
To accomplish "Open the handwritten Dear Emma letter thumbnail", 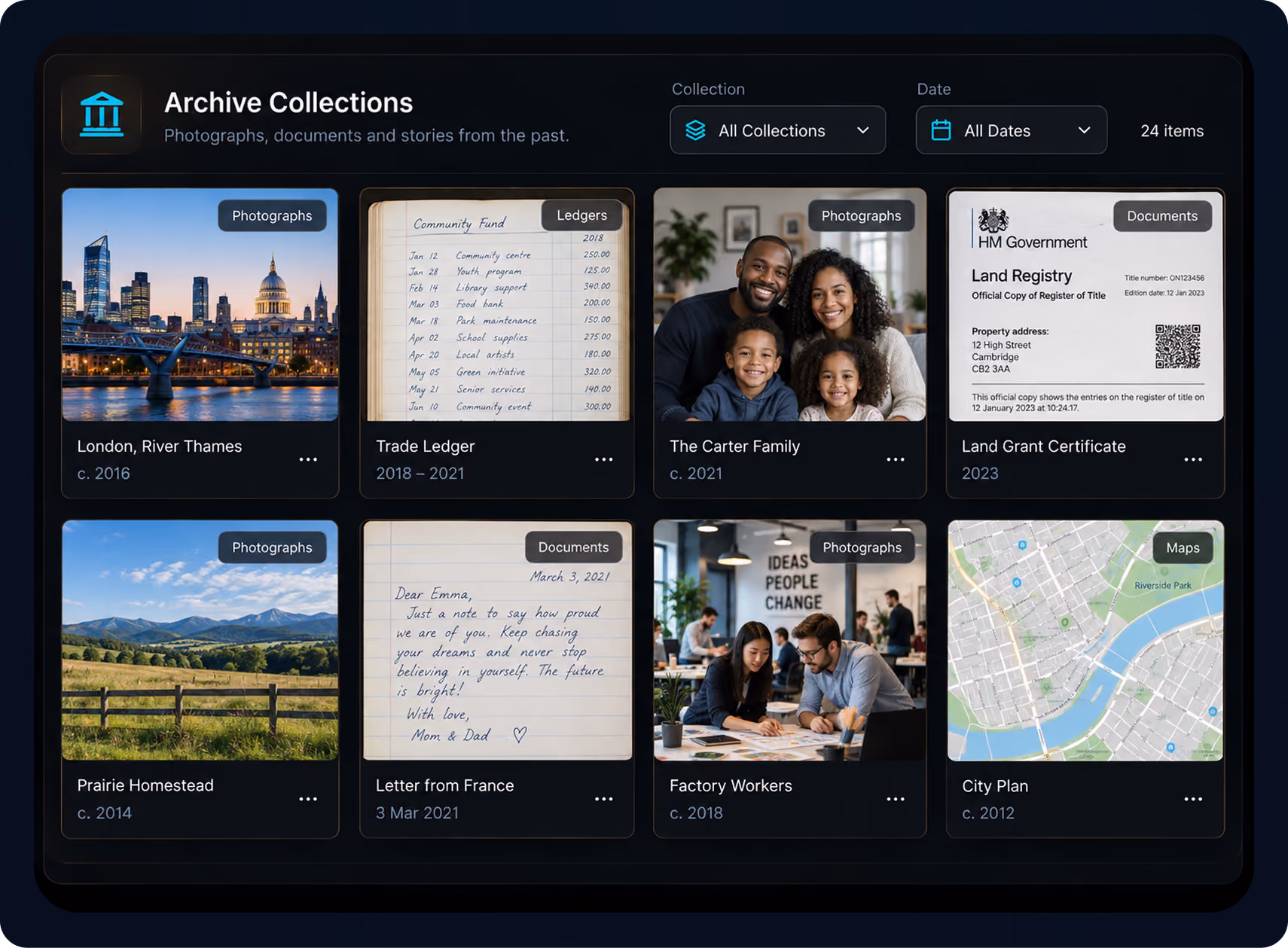I will 497,640.
